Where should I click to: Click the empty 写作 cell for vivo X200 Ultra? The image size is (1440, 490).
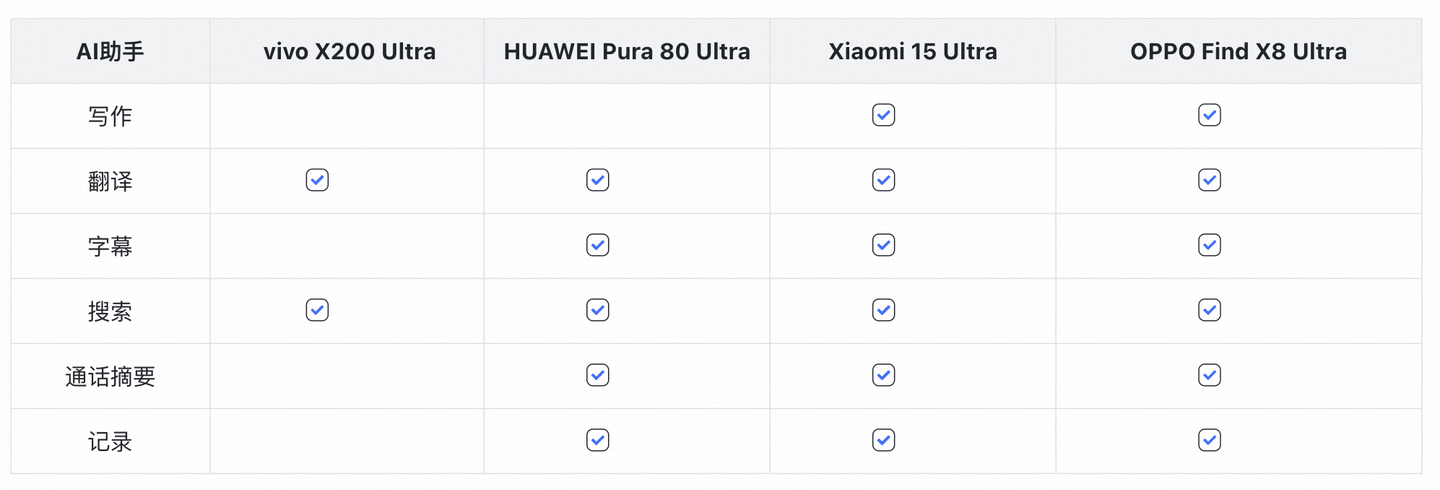coord(347,116)
